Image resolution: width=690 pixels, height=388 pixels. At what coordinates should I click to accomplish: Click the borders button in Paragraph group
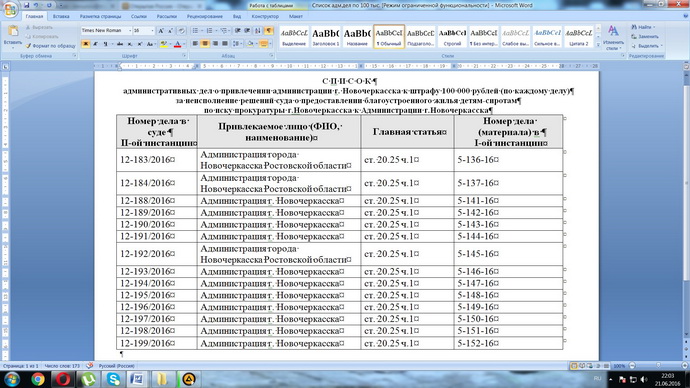coord(263,44)
